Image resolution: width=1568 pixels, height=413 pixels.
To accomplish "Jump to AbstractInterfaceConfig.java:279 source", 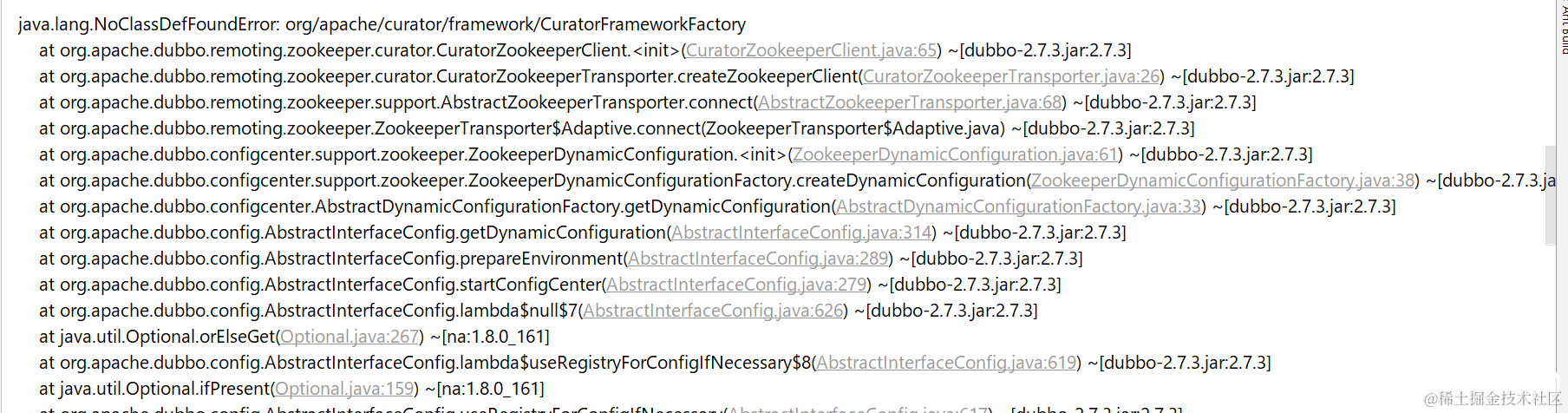I will coord(736,285).
